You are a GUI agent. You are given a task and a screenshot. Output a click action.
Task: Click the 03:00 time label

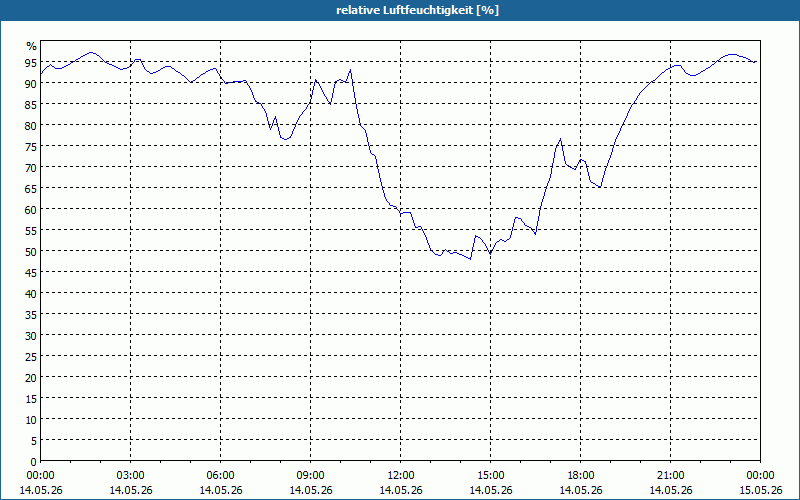[130, 476]
